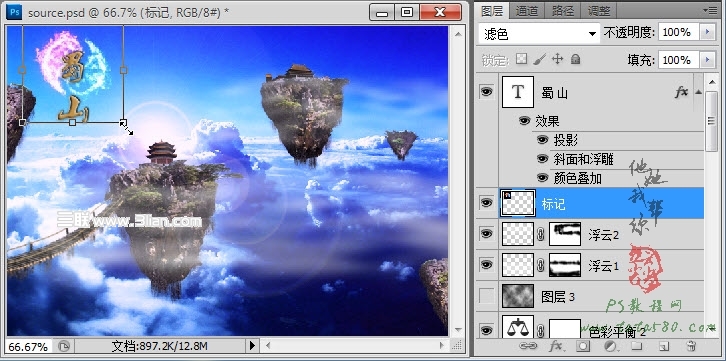Click the fx badge on 蜀山 layer
726x361 pixels.
pos(681,93)
